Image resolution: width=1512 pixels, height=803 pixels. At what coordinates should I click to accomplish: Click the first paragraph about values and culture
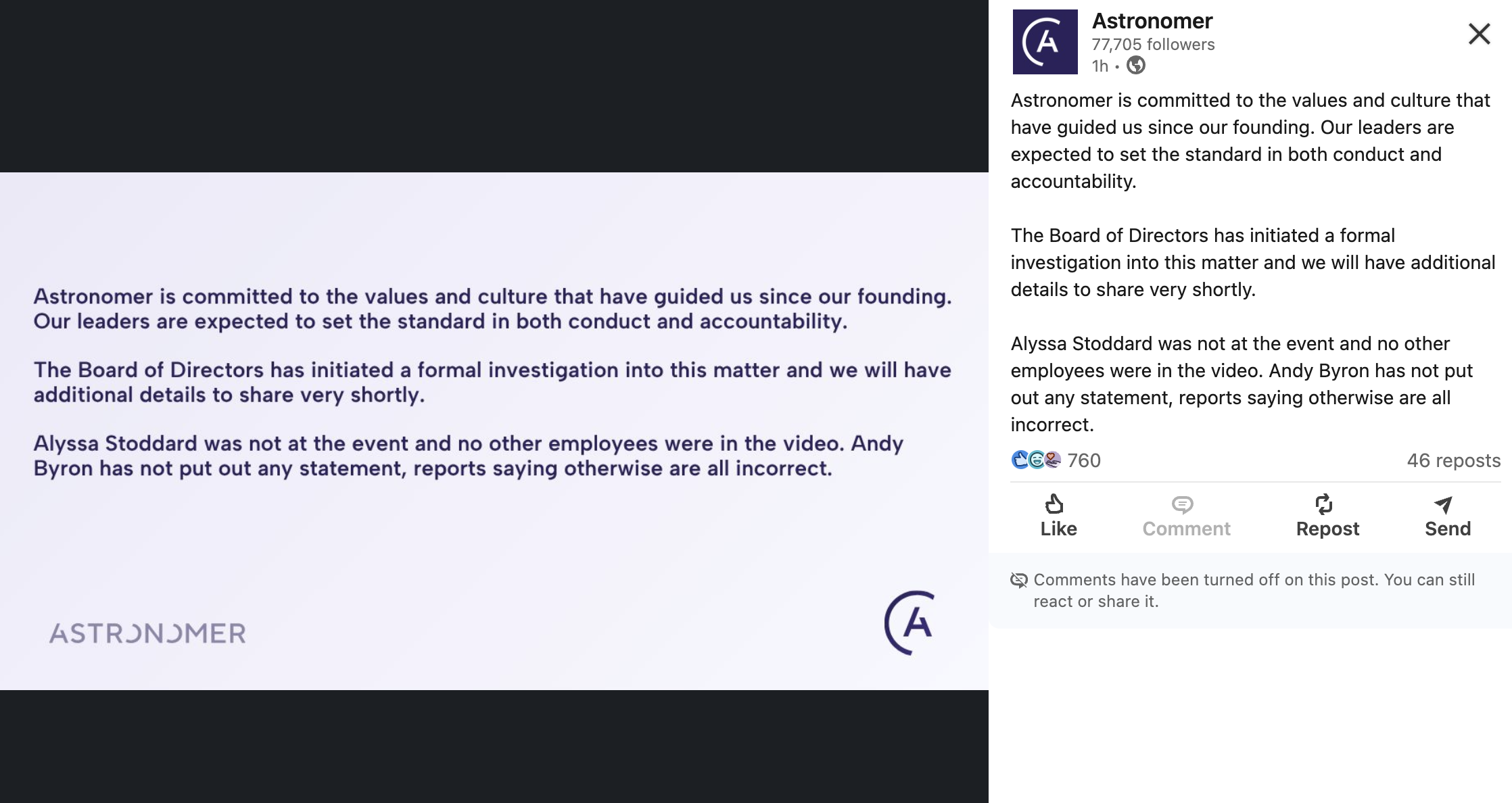(x=1250, y=141)
